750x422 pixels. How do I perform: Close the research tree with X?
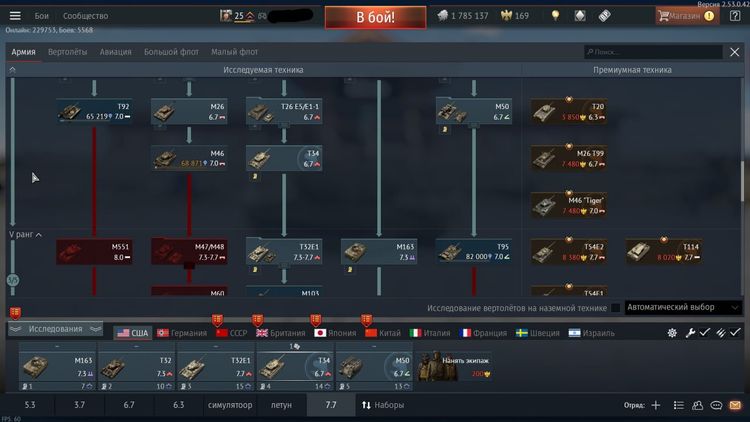tap(734, 52)
